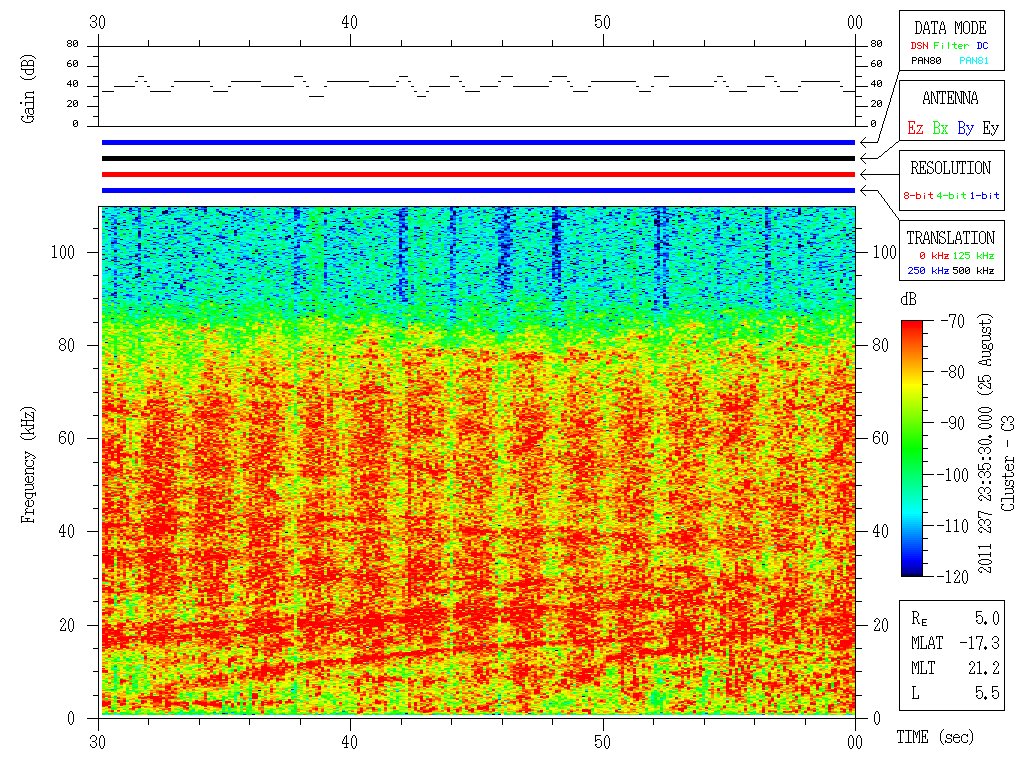The width and height of the screenshot is (1024, 768).
Task: Click the PAN80 label
Action: pos(926,61)
